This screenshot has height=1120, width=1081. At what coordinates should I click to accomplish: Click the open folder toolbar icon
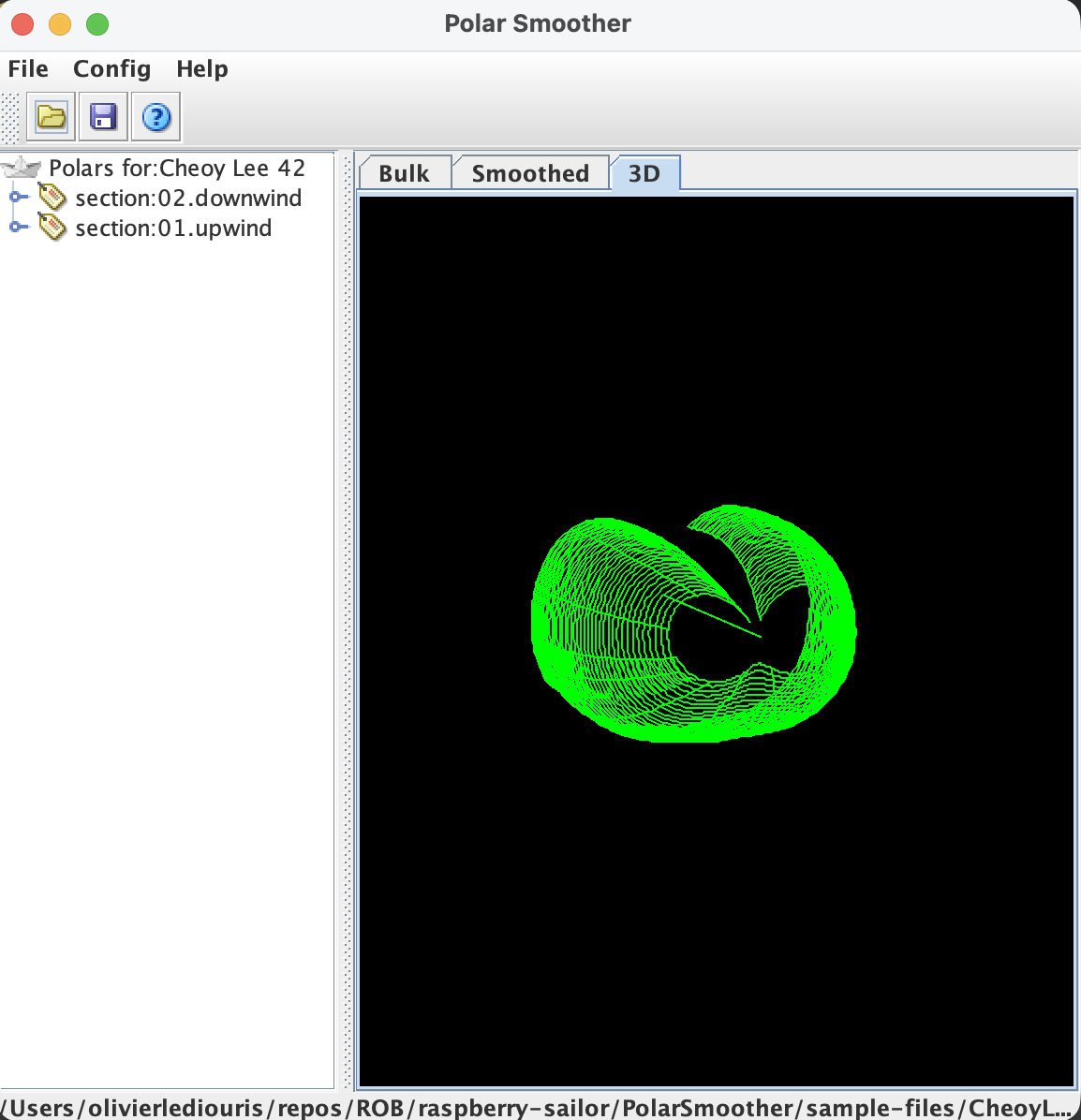coord(51,117)
